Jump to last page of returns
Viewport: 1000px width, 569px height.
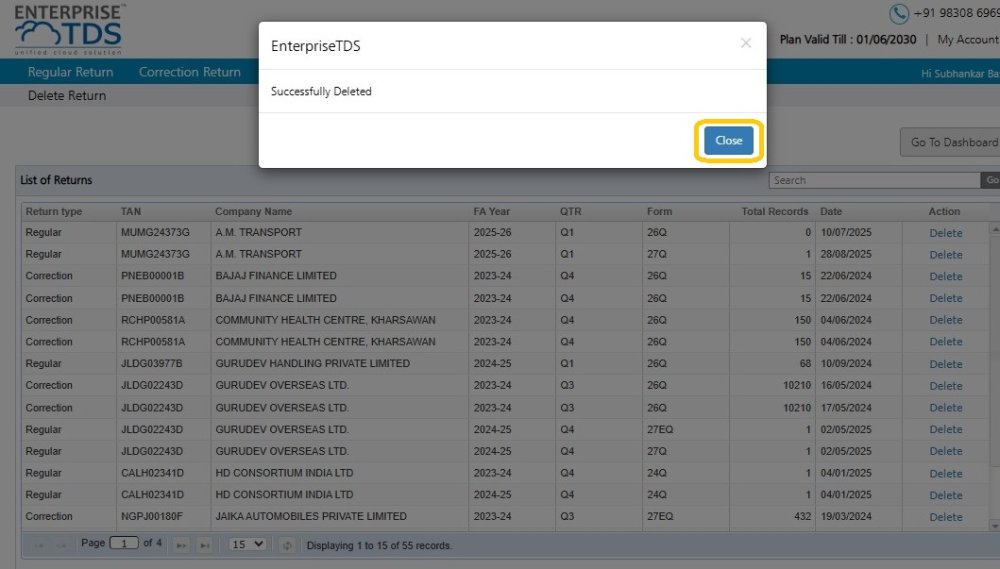click(x=205, y=545)
